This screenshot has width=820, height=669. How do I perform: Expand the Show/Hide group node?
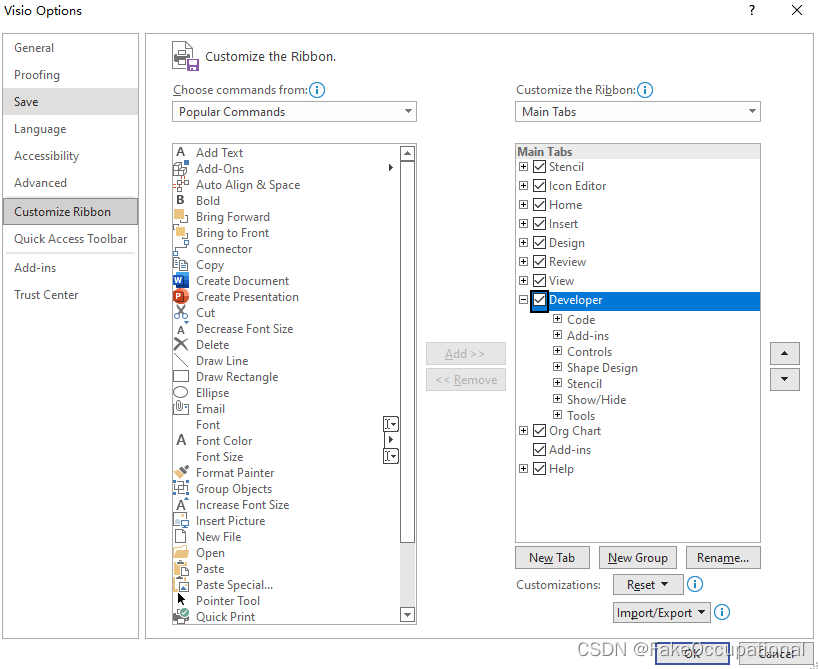point(557,399)
